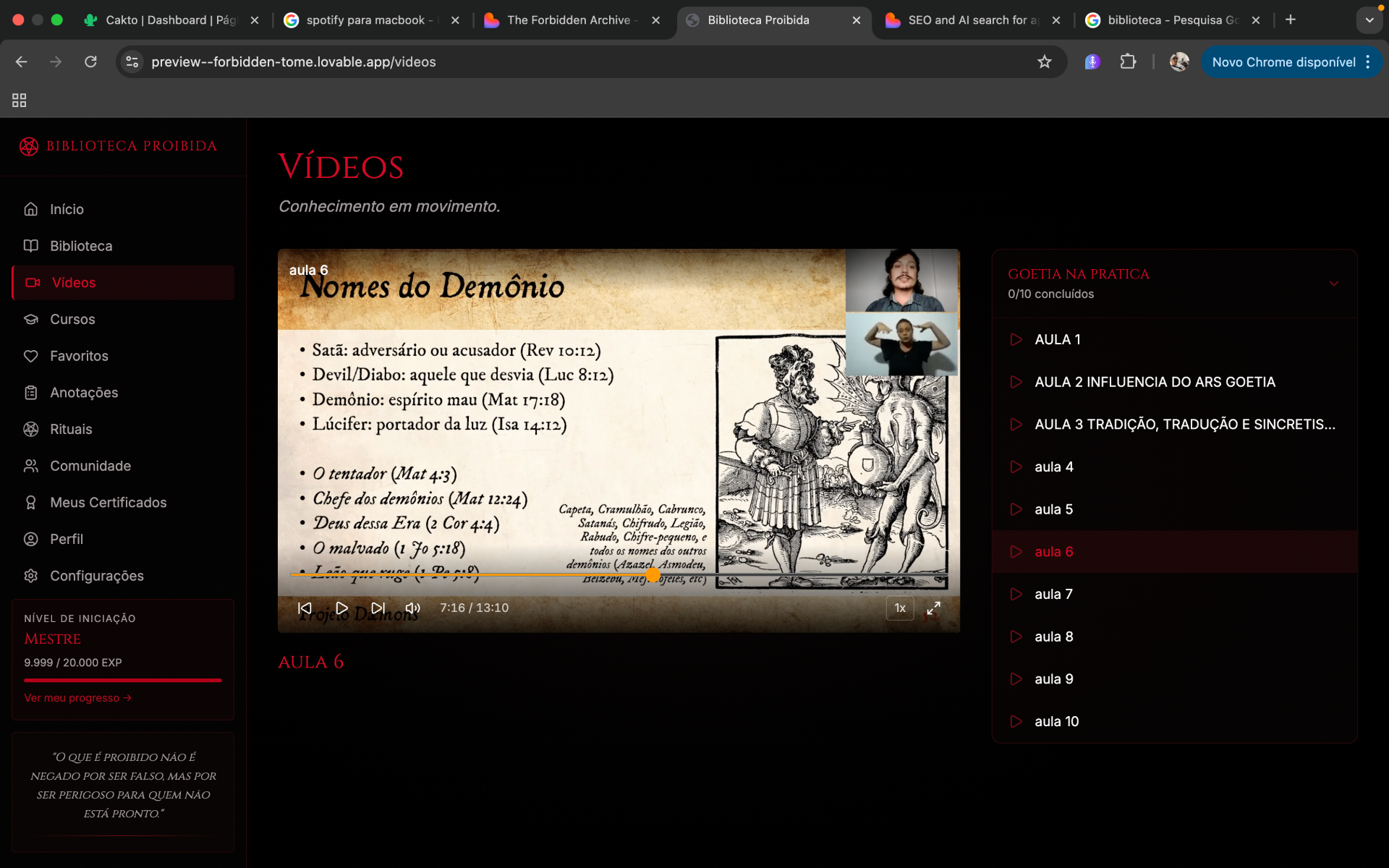Open Anotações in the sidebar

[123, 392]
